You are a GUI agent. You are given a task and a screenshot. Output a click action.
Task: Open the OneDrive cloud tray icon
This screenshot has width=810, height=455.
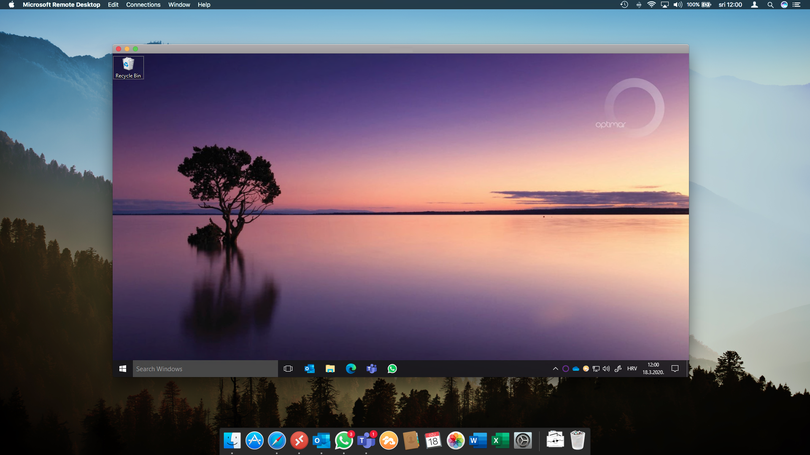(x=575, y=369)
